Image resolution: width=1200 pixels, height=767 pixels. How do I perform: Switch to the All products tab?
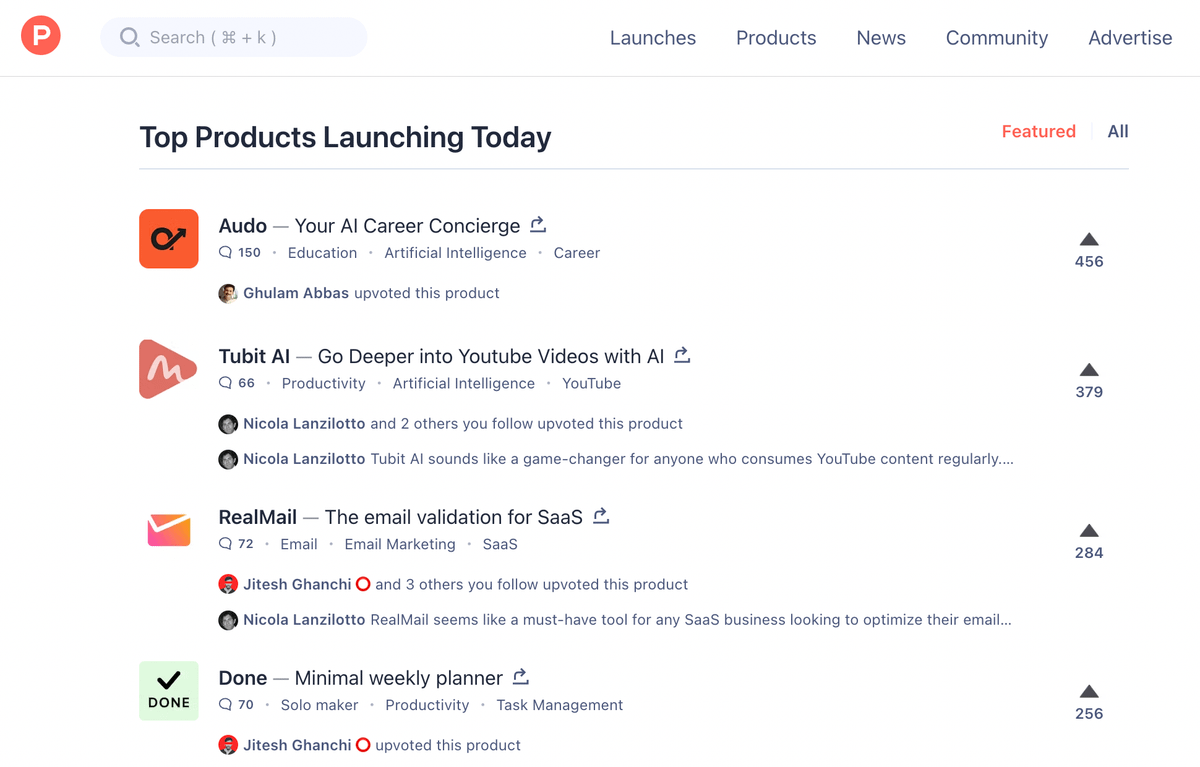tap(1118, 131)
